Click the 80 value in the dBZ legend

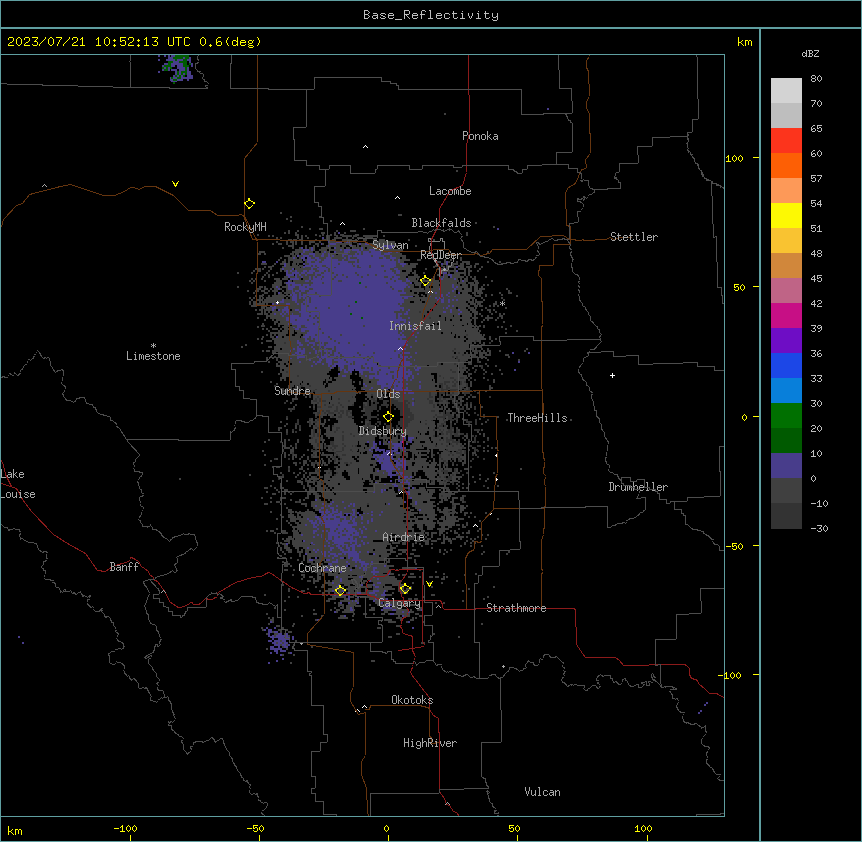point(816,79)
